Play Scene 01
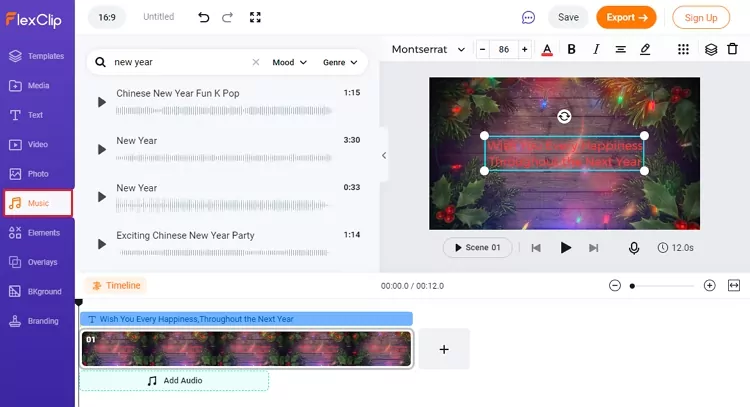Screen dimensions: 750x407 click(x=477, y=248)
